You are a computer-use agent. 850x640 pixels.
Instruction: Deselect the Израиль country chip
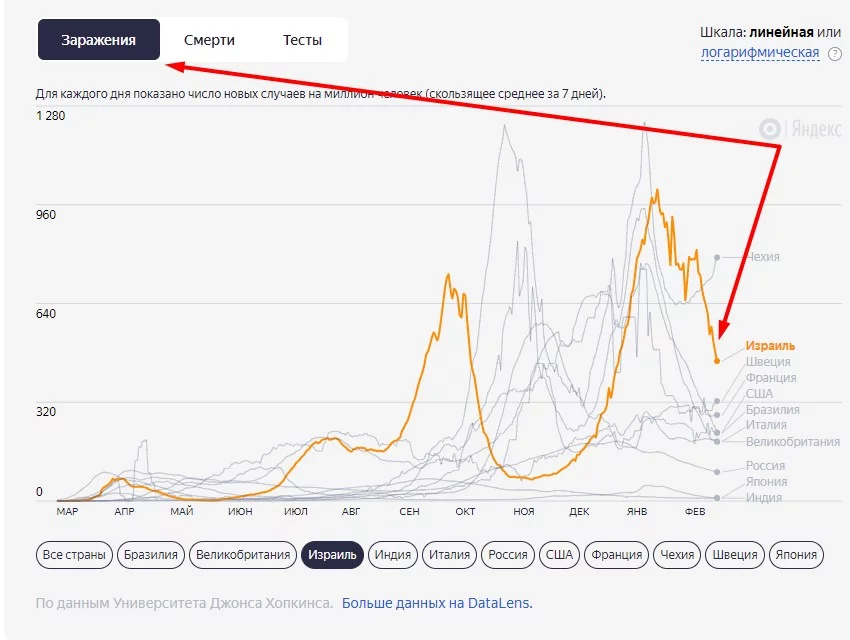[x=333, y=554]
